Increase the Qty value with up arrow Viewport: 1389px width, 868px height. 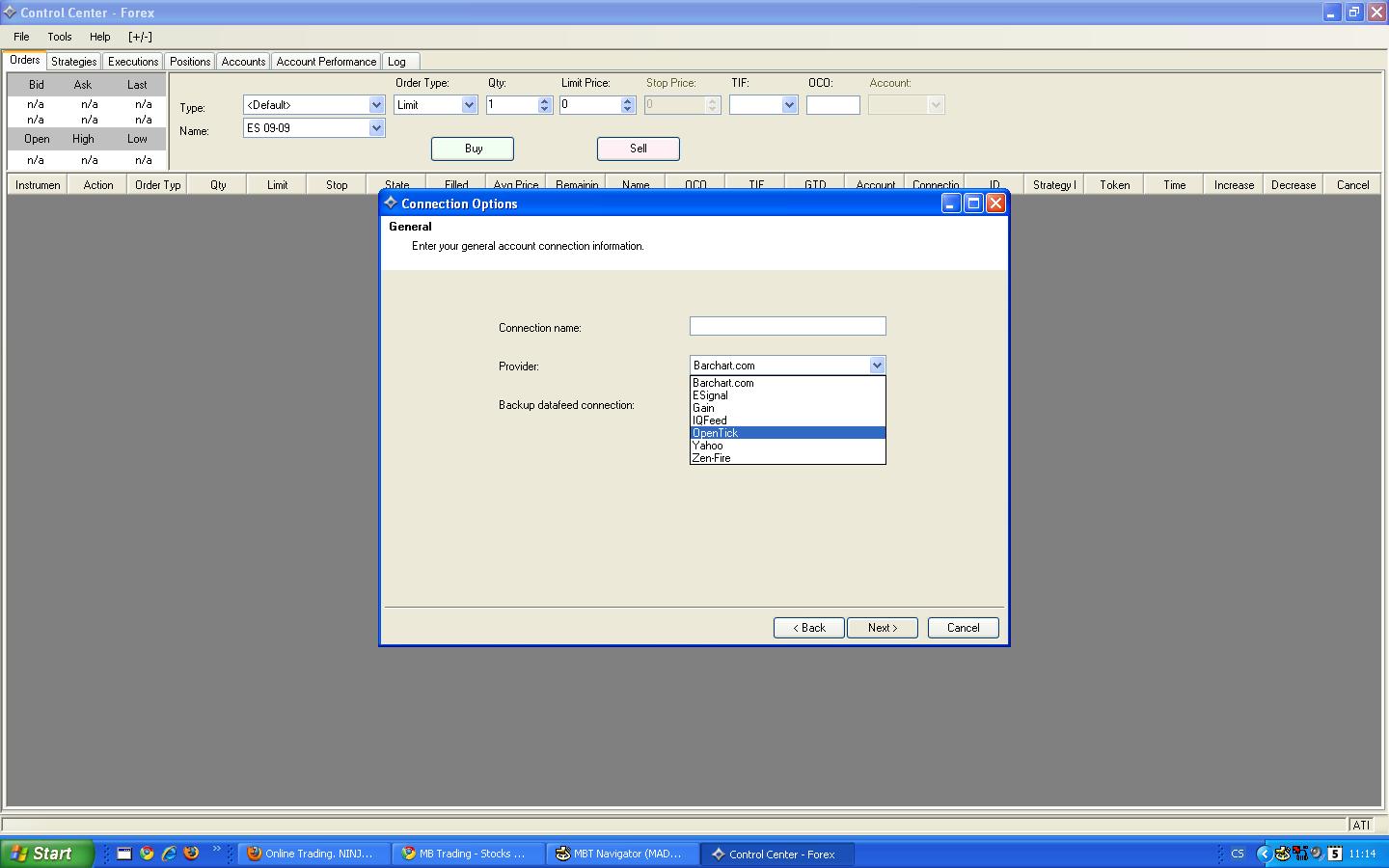click(544, 100)
